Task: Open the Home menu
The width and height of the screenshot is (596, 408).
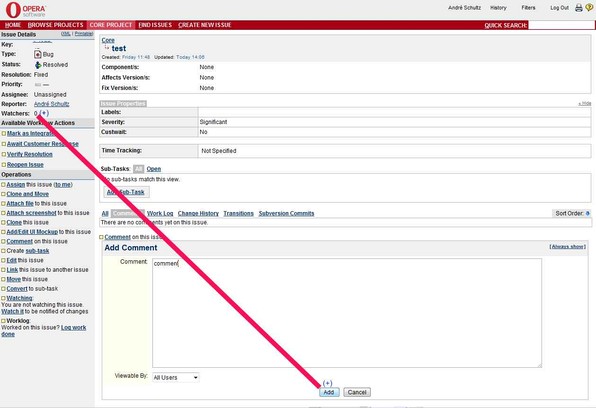Action: pos(13,25)
